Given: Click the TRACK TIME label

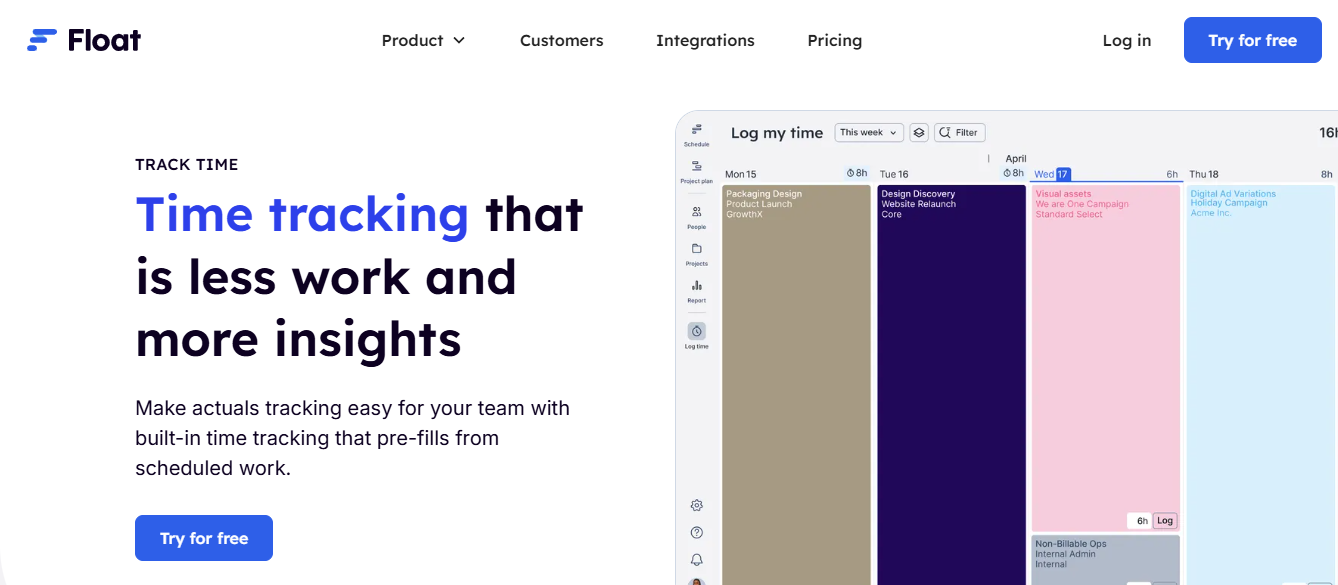Looking at the screenshot, I should tap(187, 165).
